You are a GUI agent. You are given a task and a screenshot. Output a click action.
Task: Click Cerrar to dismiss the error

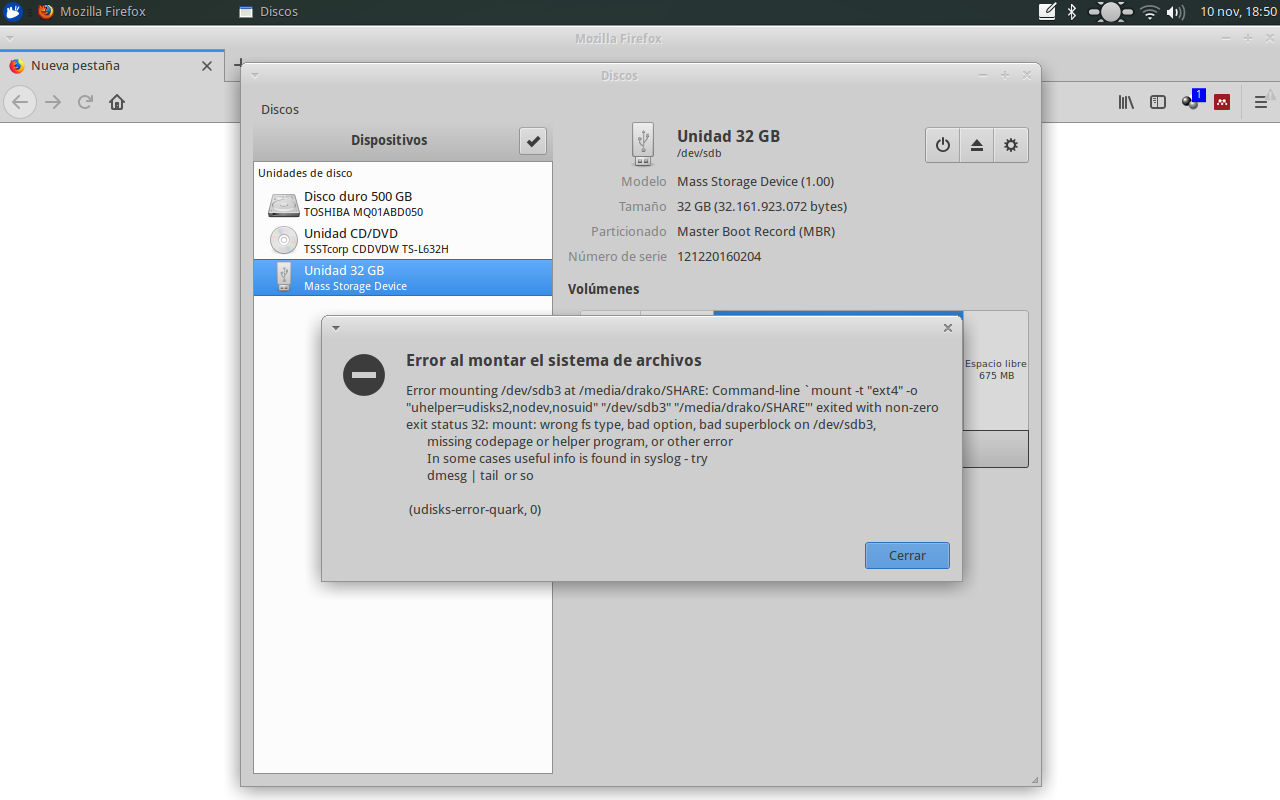tap(907, 555)
